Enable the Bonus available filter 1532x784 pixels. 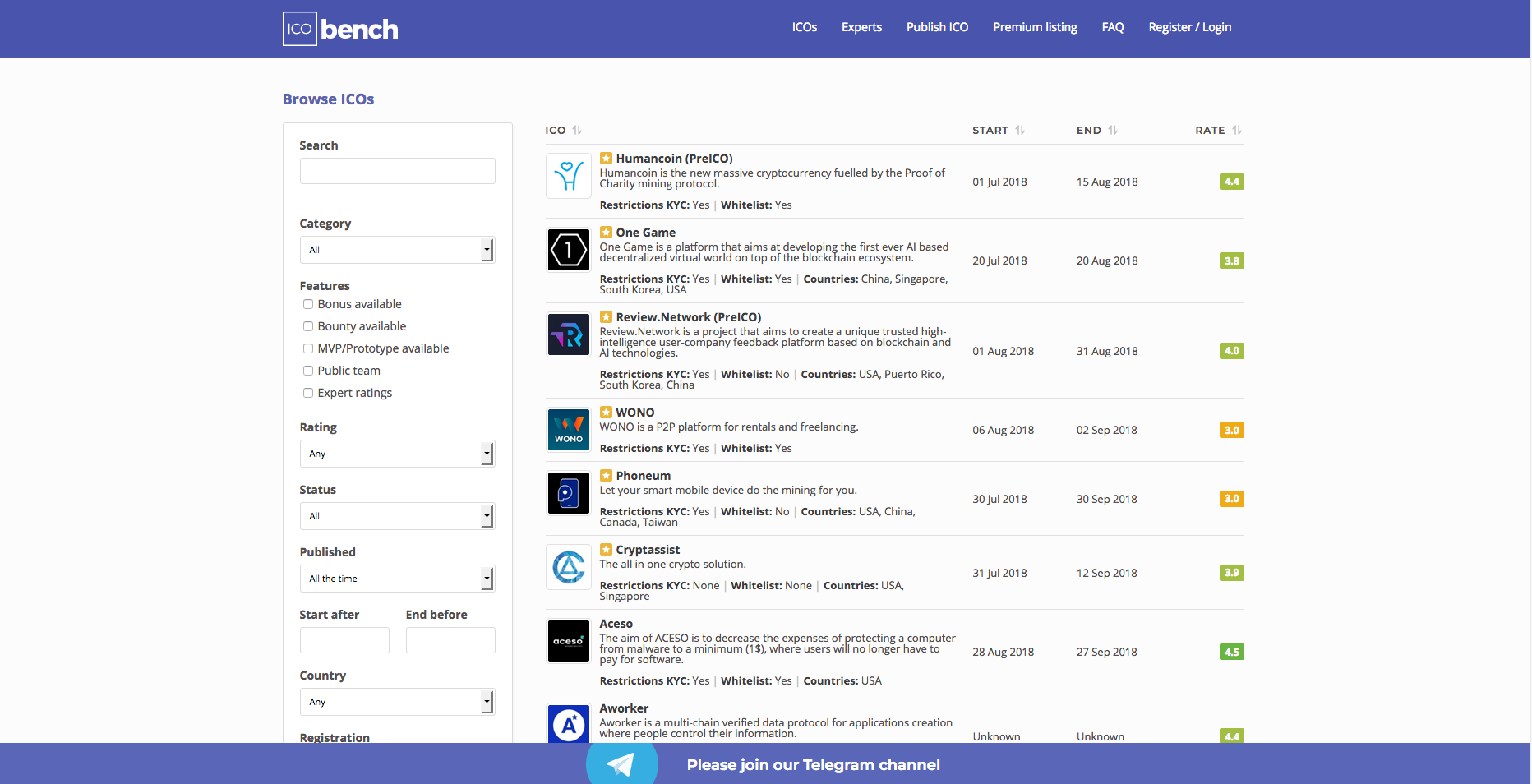click(308, 304)
